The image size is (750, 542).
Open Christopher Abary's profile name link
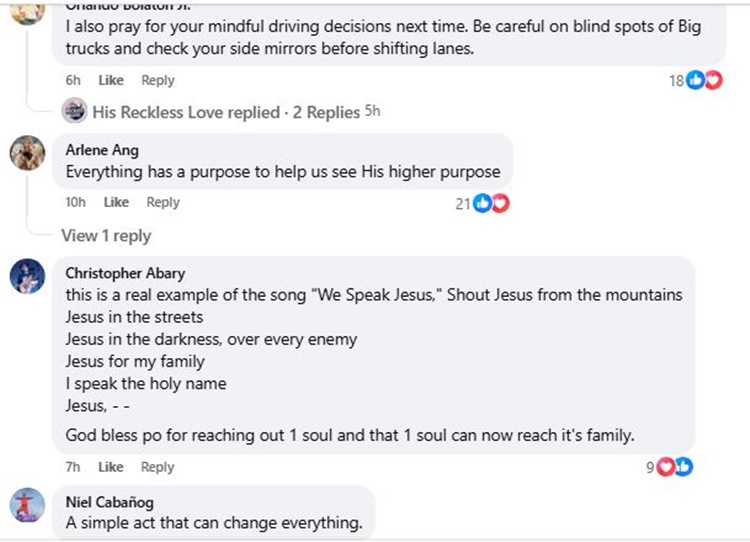(x=125, y=273)
